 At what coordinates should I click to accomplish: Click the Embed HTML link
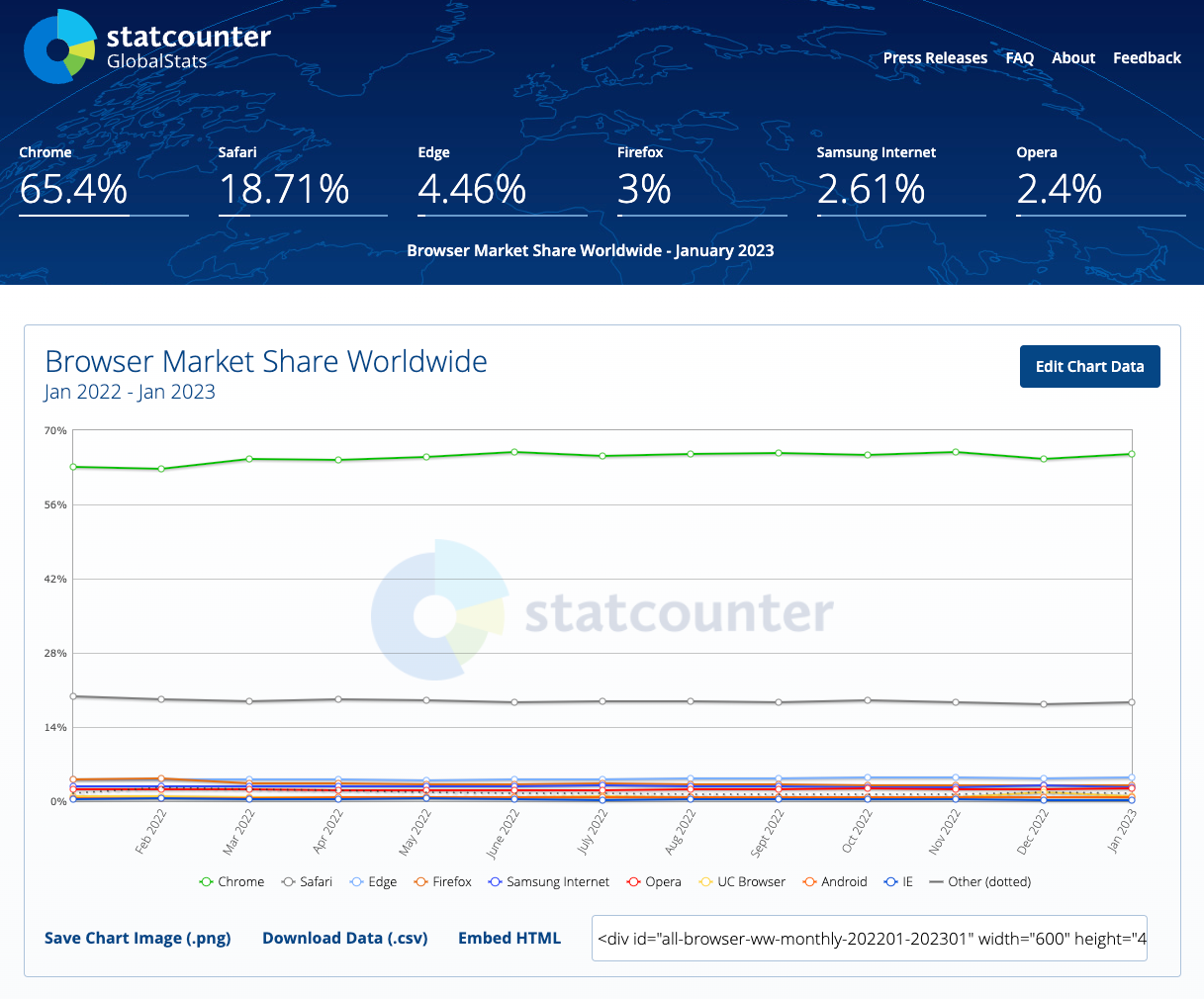(x=509, y=938)
